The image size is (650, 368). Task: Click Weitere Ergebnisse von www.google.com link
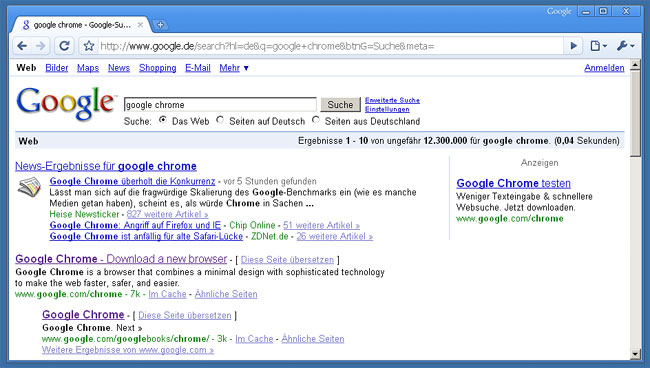click(x=128, y=350)
